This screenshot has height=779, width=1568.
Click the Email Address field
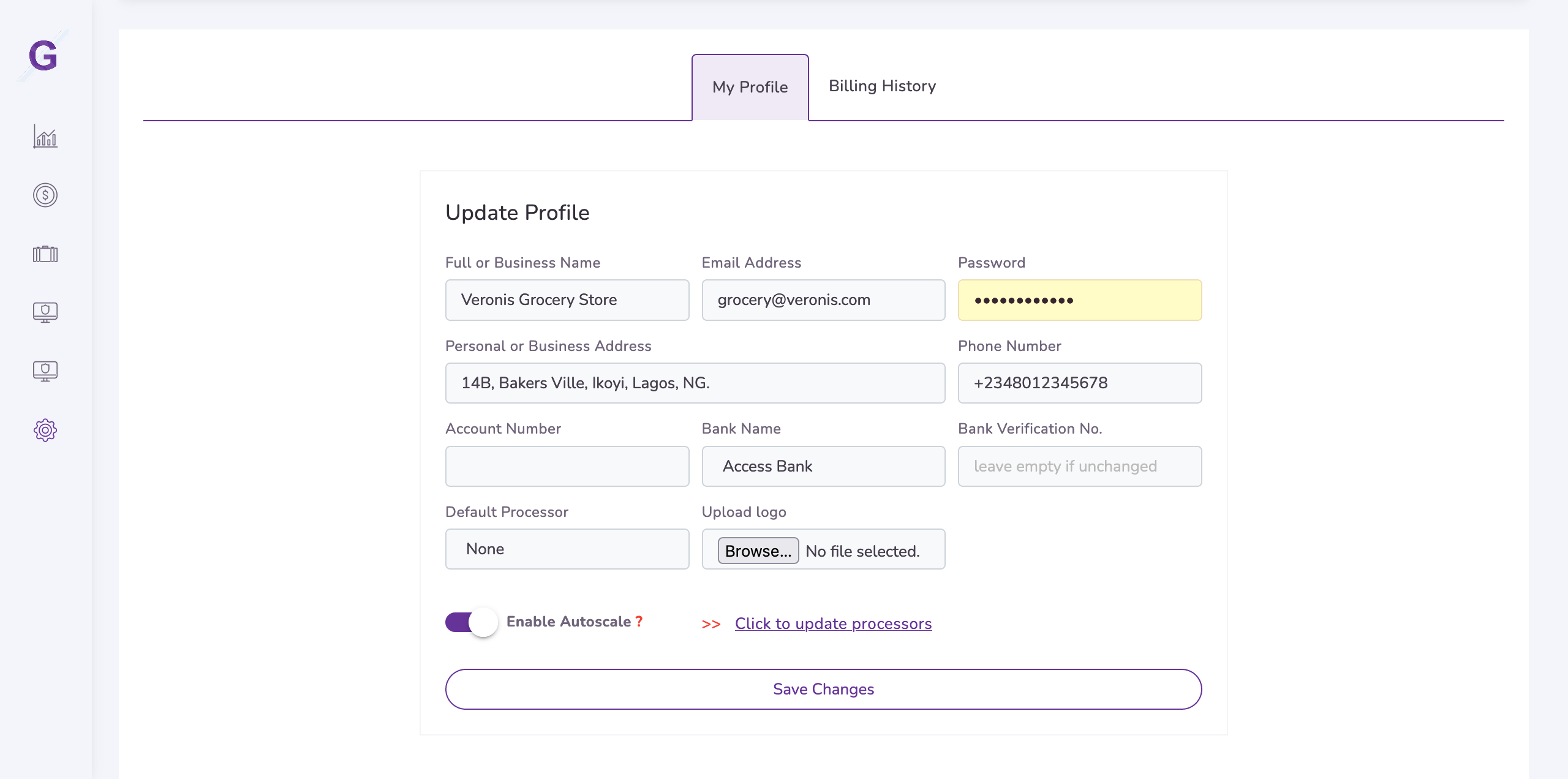[823, 300]
